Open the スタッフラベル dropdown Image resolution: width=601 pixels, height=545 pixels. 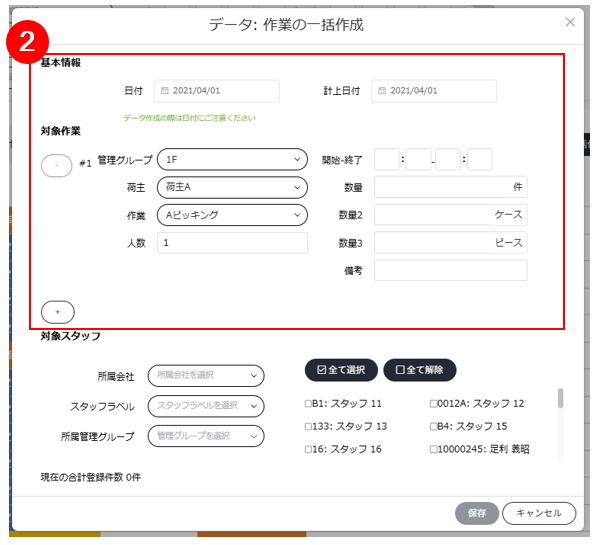206,406
